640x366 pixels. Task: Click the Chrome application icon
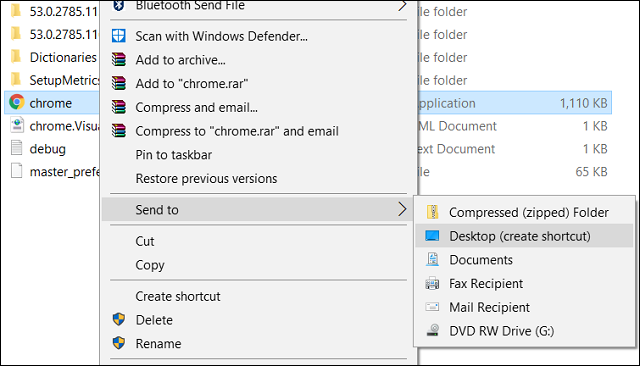point(17,102)
